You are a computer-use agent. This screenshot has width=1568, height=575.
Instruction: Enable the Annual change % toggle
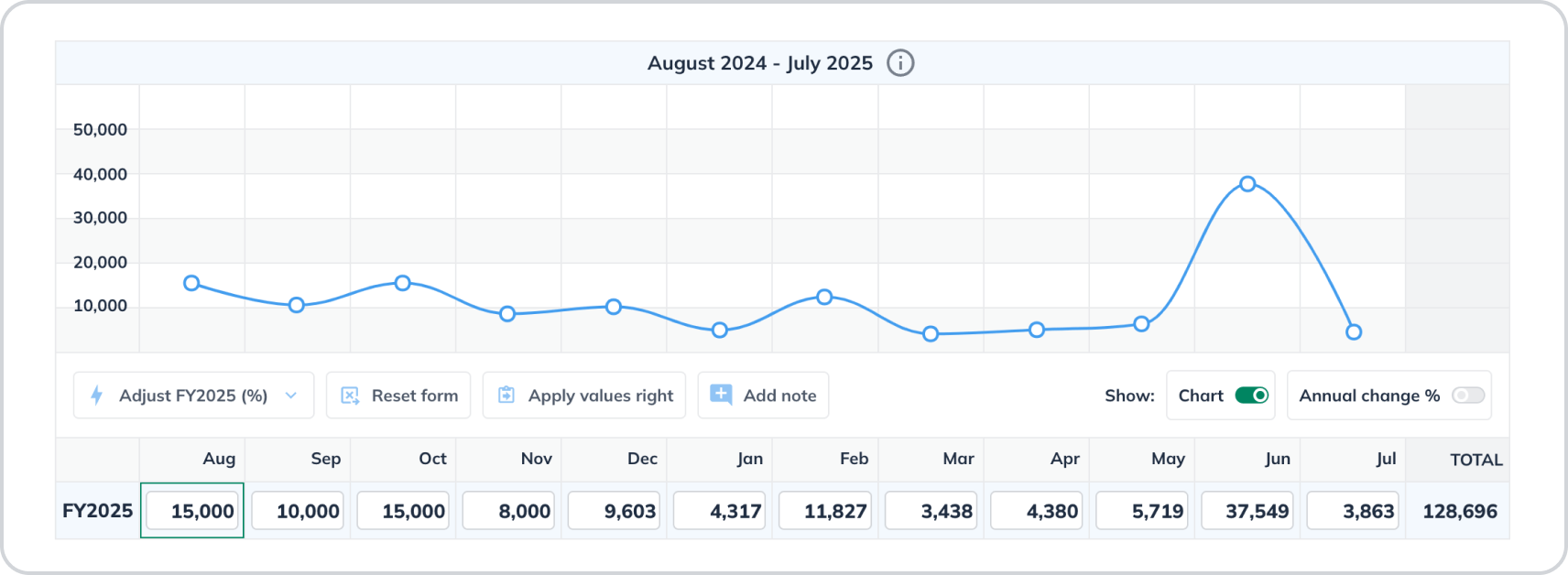point(1467,396)
